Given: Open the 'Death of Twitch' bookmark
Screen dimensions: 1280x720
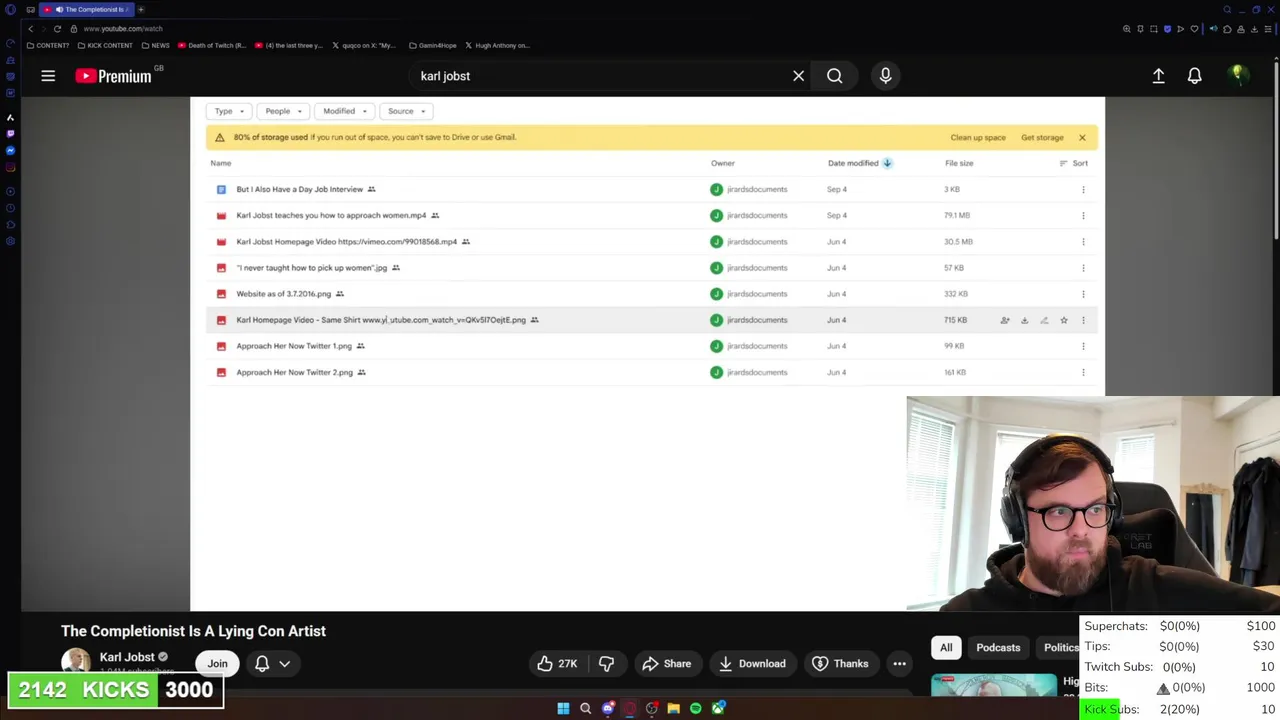Looking at the screenshot, I should 212,45.
